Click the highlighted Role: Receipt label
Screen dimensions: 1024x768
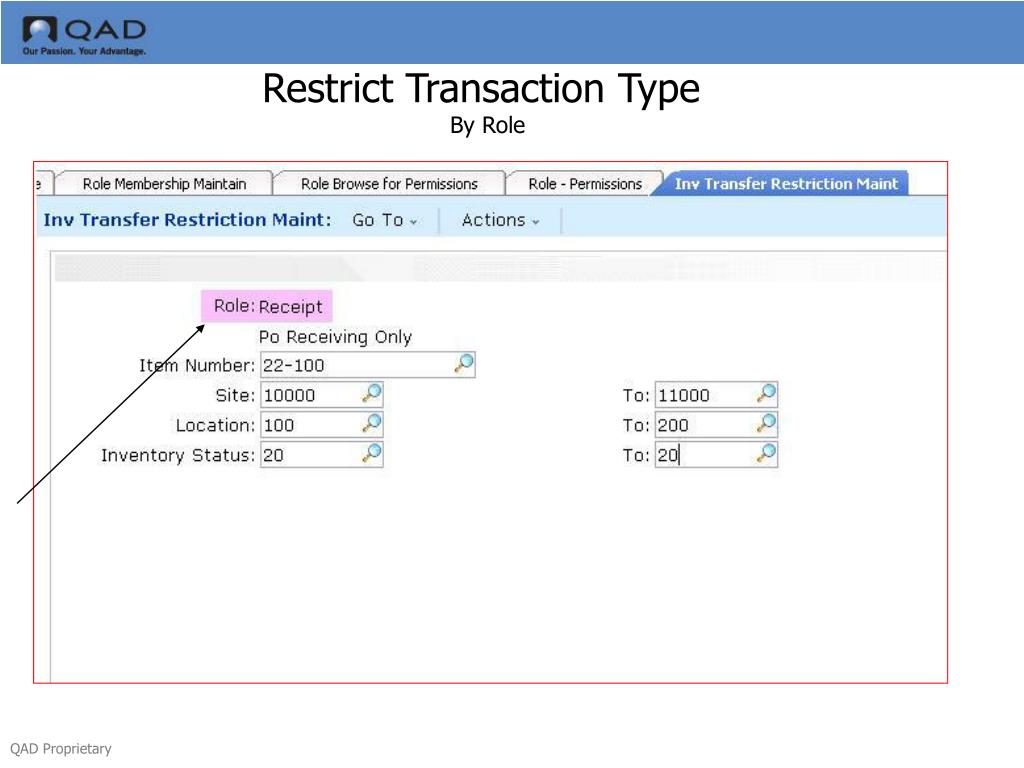point(266,306)
